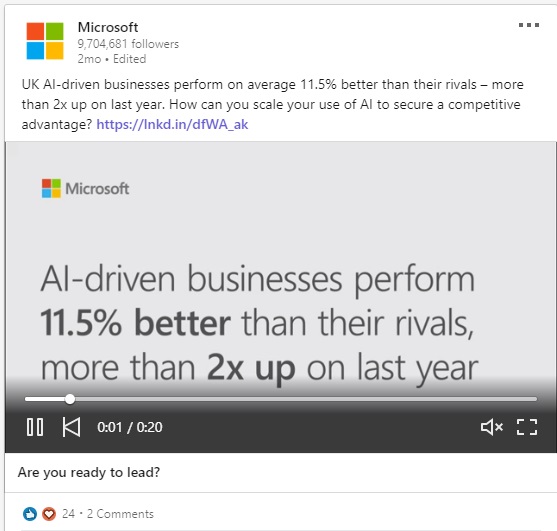The width and height of the screenshot is (557, 531).
Task: Pause the video playback
Action: pyautogui.click(x=35, y=427)
